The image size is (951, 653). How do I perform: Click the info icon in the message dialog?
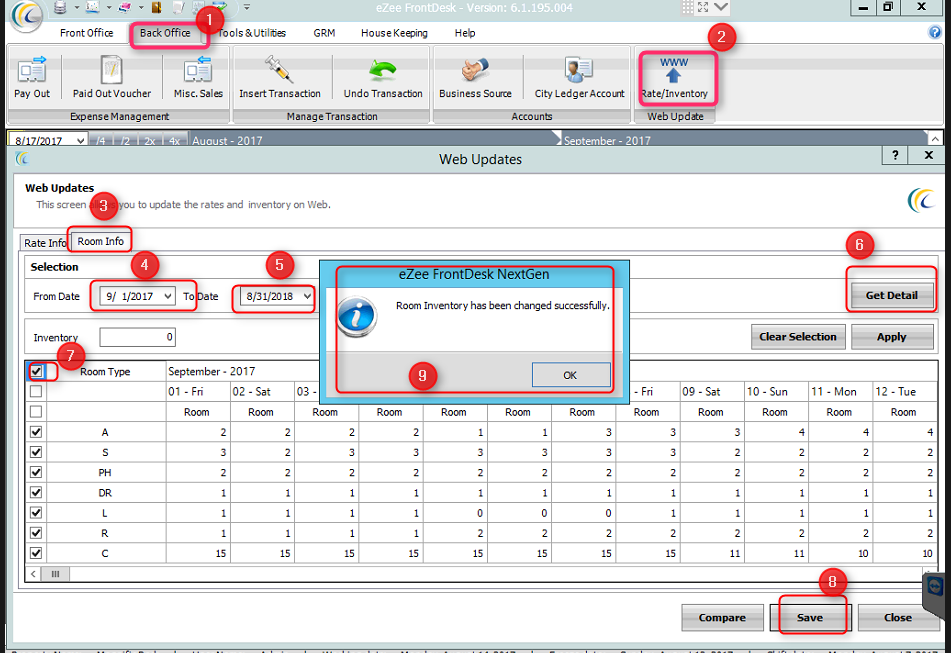(357, 316)
